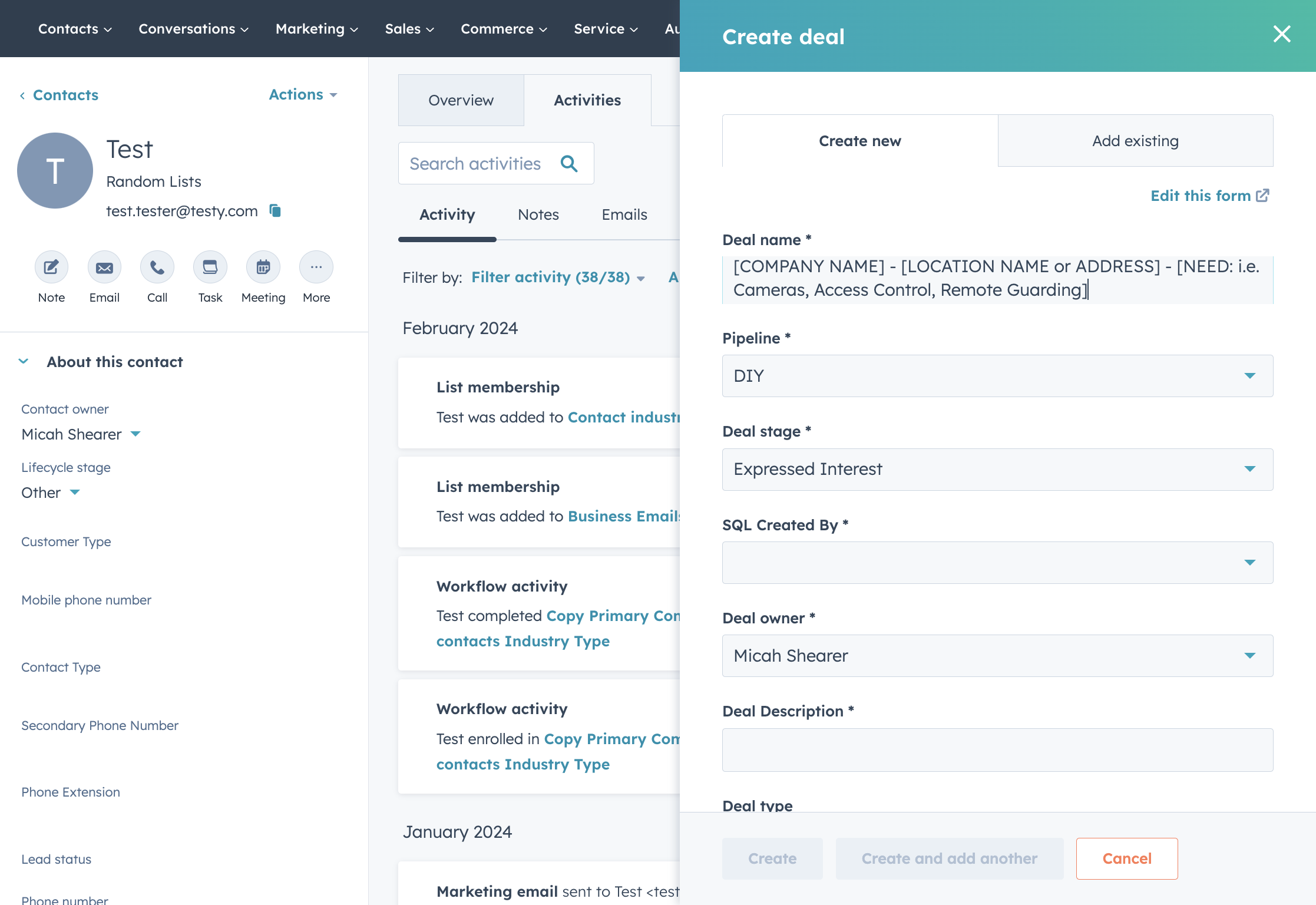Click the Random Lists company text

pos(154,181)
